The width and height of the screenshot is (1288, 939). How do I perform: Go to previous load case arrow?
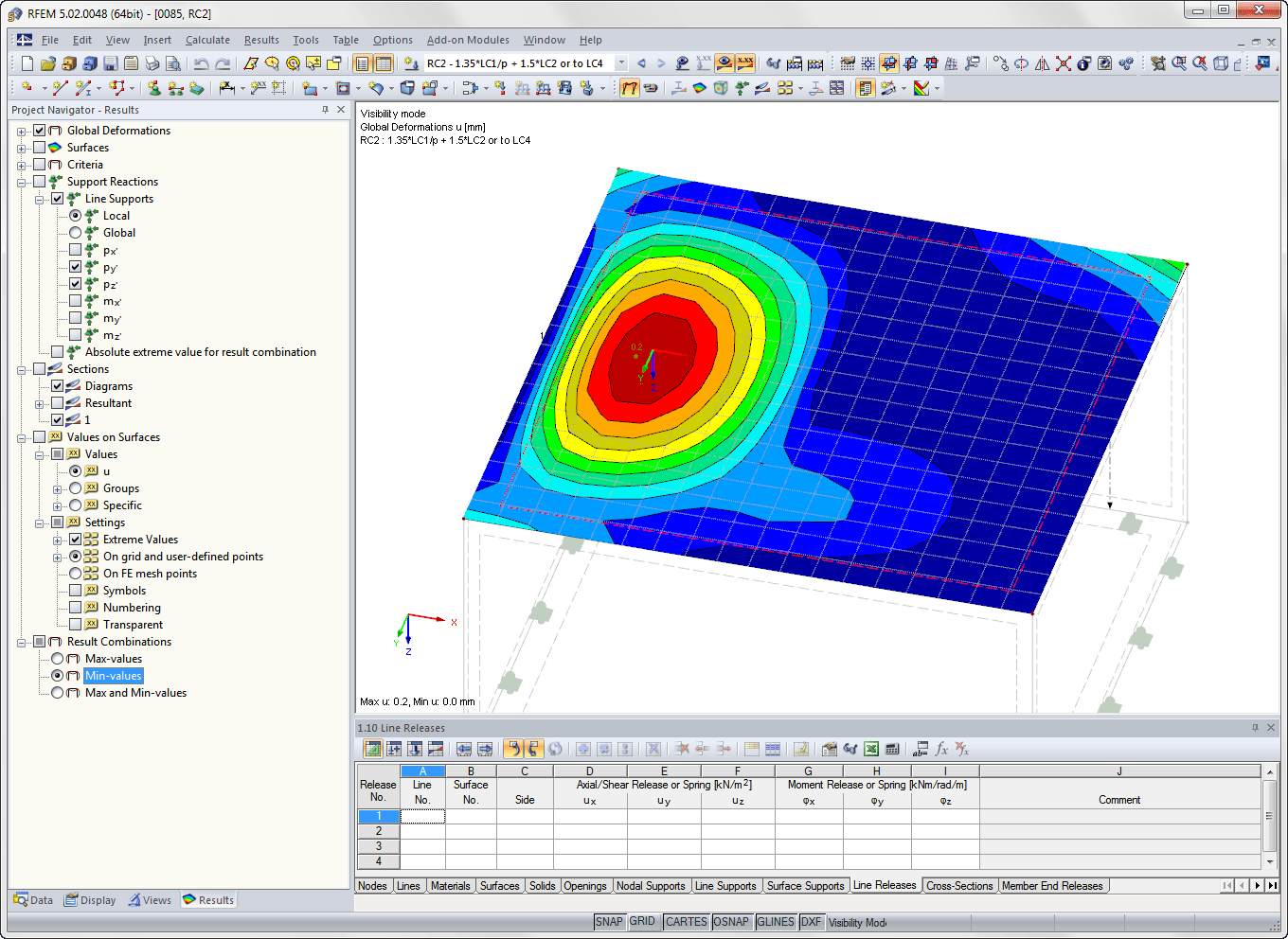pos(641,63)
